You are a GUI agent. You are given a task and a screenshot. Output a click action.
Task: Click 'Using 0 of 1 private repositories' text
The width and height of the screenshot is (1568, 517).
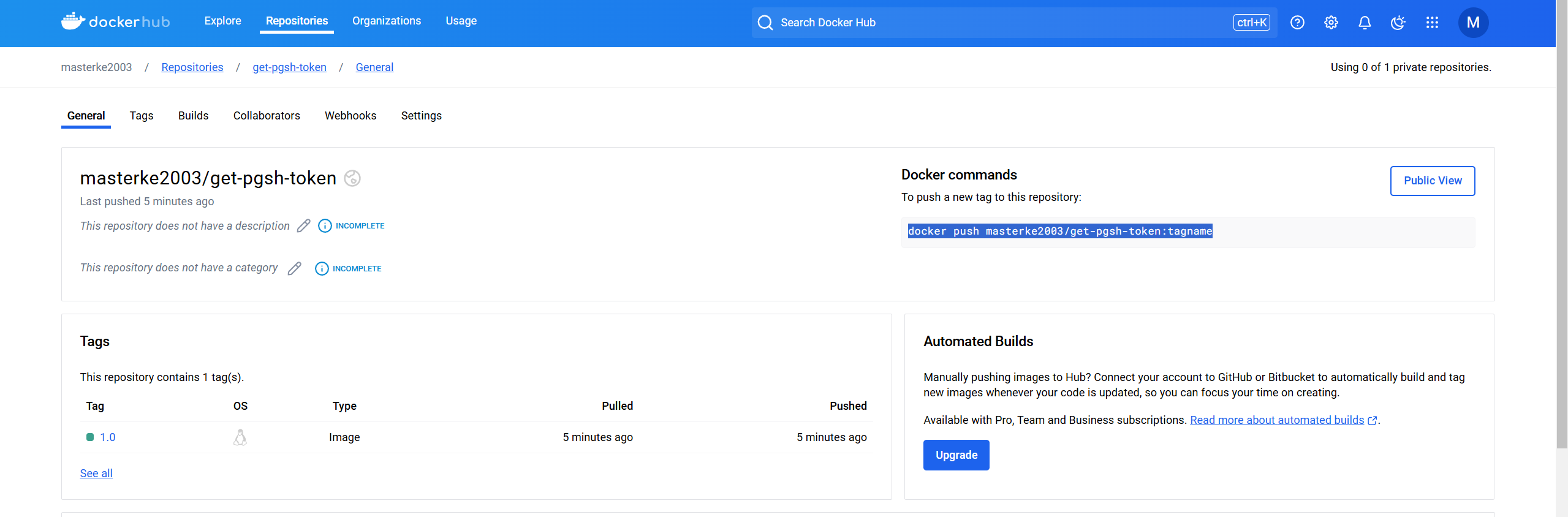pyautogui.click(x=1411, y=67)
